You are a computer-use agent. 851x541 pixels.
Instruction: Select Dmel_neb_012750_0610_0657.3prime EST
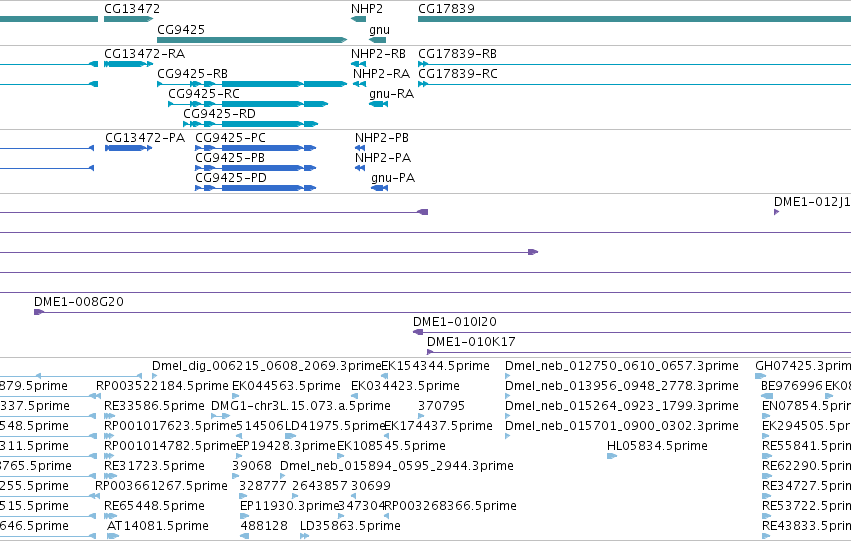click(x=621, y=366)
